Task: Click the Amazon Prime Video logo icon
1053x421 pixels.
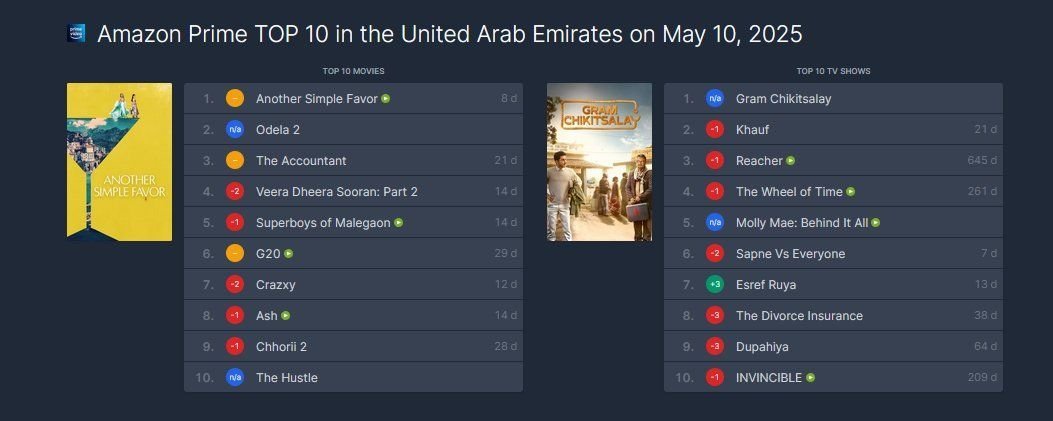Action: click(76, 34)
